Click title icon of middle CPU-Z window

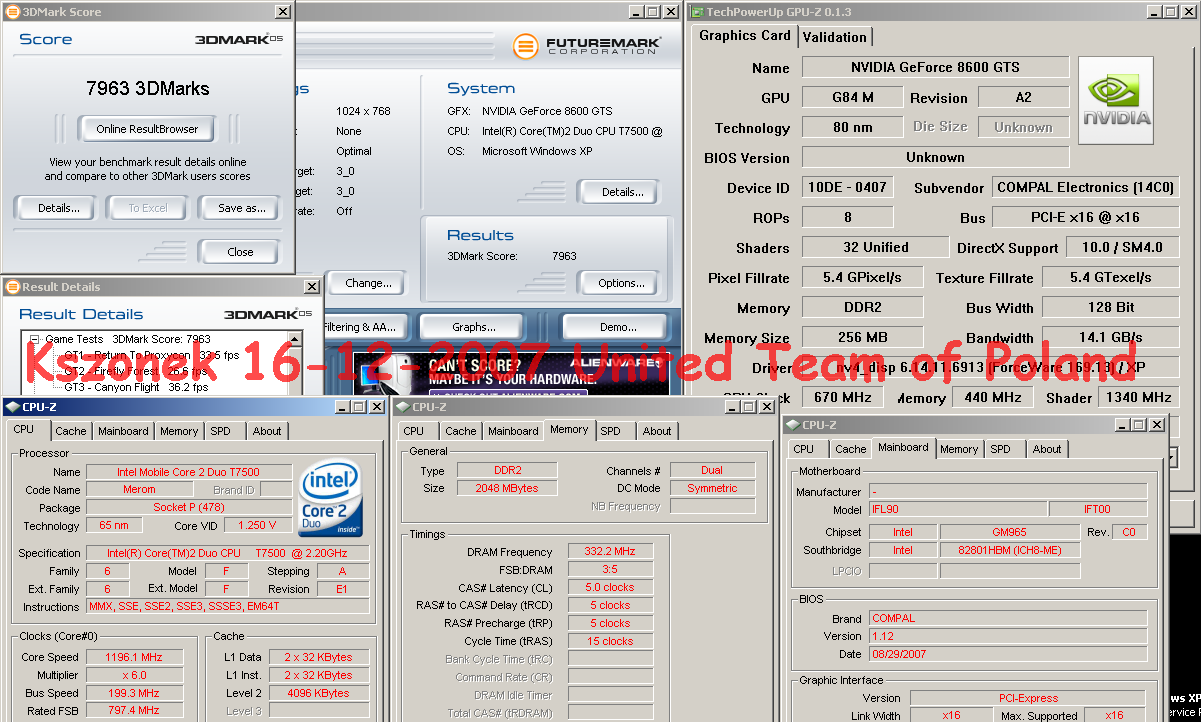[402, 407]
